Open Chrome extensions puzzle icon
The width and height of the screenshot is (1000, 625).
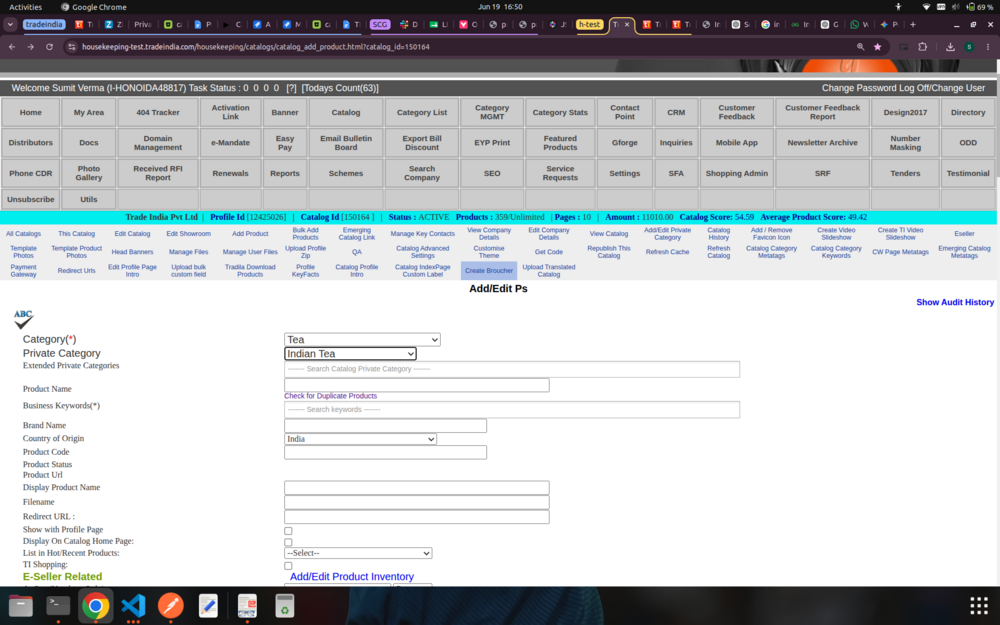(x=922, y=47)
